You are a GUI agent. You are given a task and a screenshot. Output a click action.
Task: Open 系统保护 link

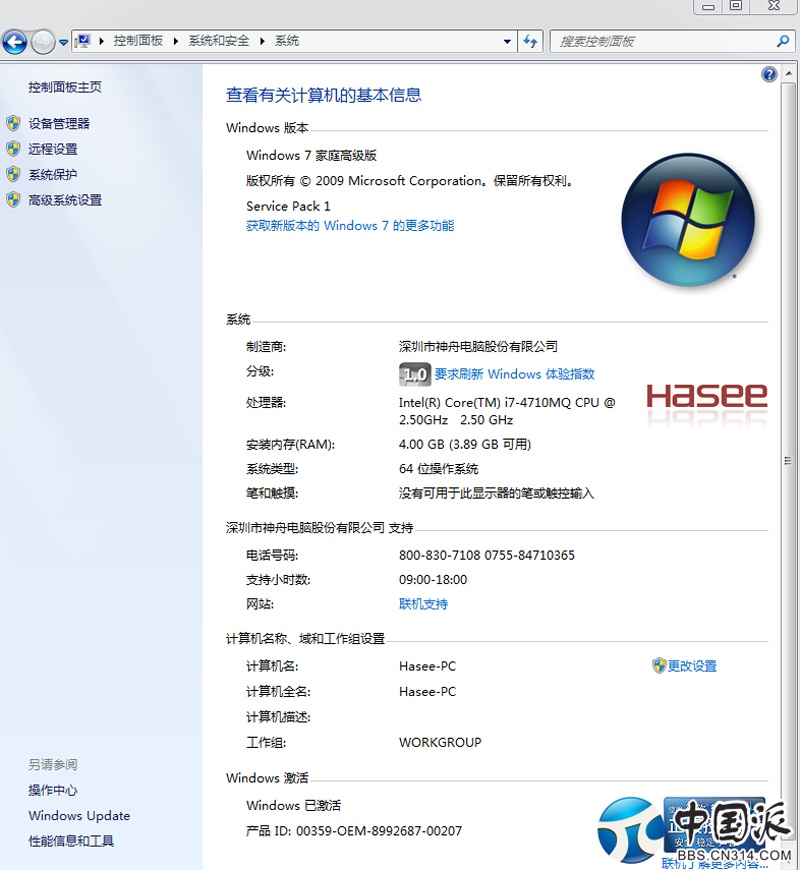click(53, 175)
